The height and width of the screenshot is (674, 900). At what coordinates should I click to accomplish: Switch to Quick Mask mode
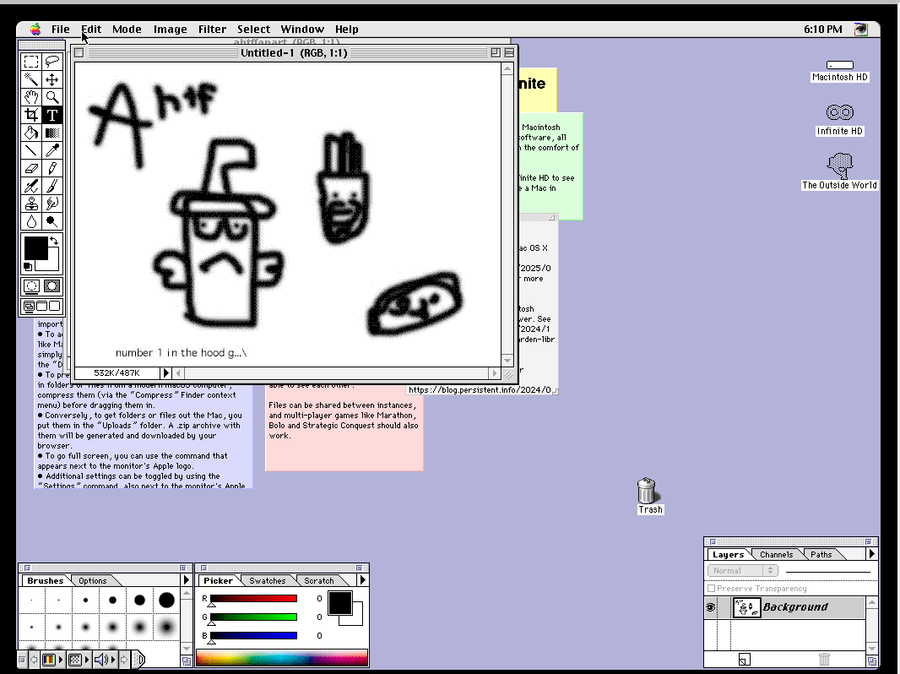52,286
